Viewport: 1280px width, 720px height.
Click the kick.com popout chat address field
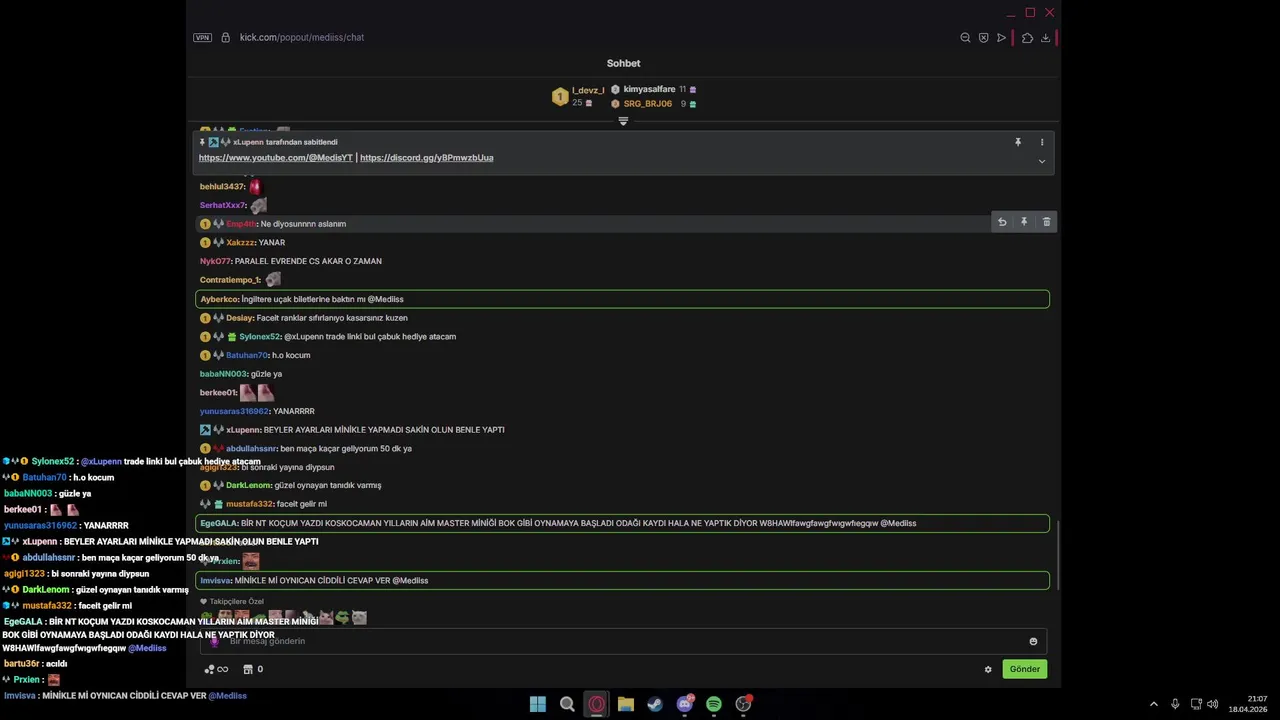(x=302, y=37)
